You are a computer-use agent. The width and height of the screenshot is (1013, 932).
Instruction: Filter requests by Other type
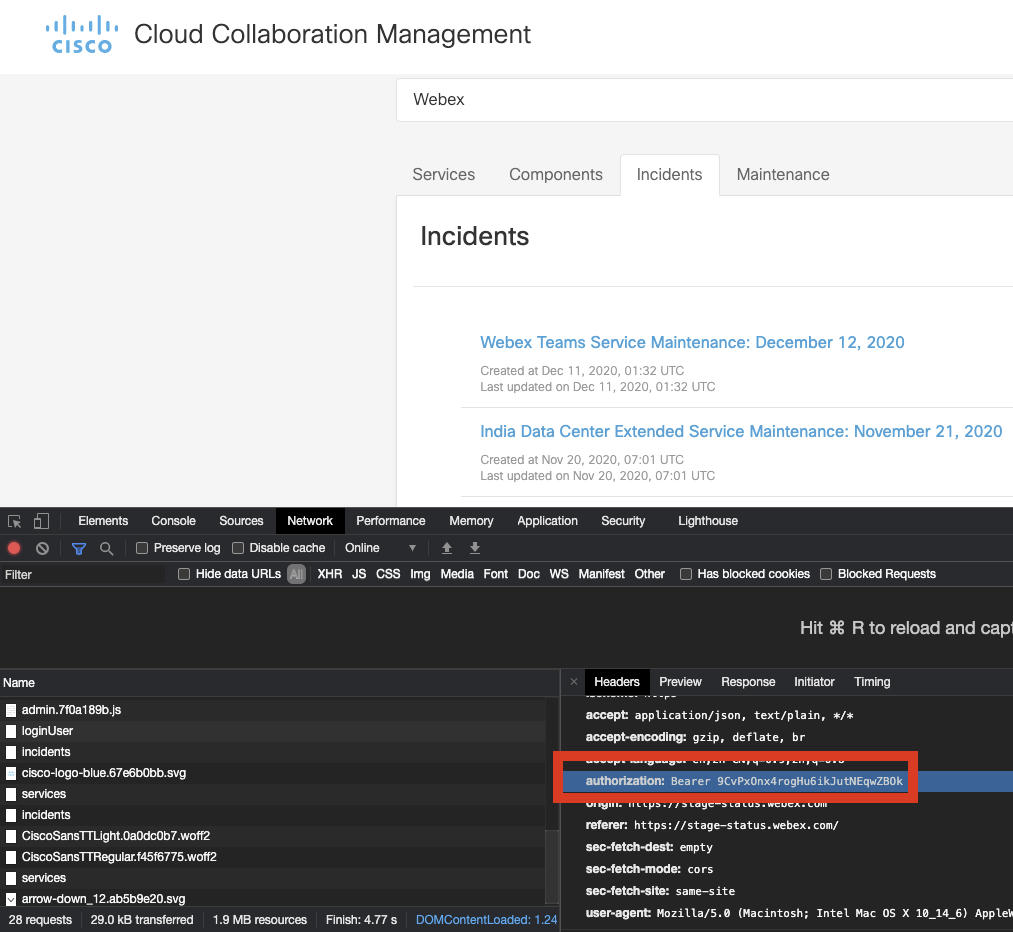(x=649, y=574)
